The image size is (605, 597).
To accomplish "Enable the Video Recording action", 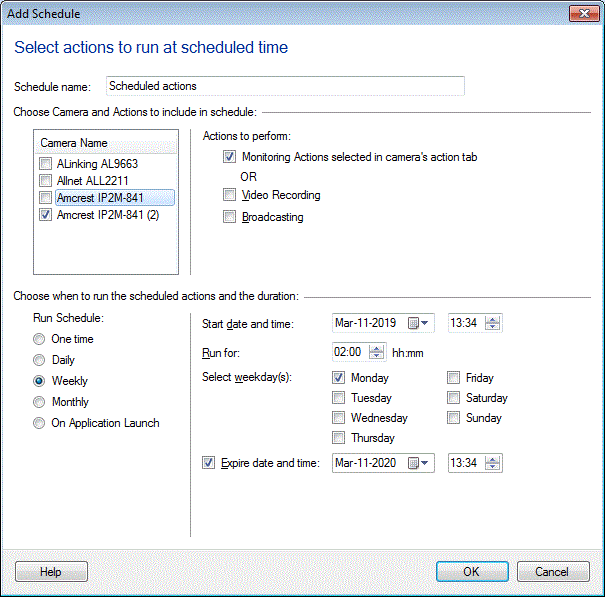I will [230, 195].
